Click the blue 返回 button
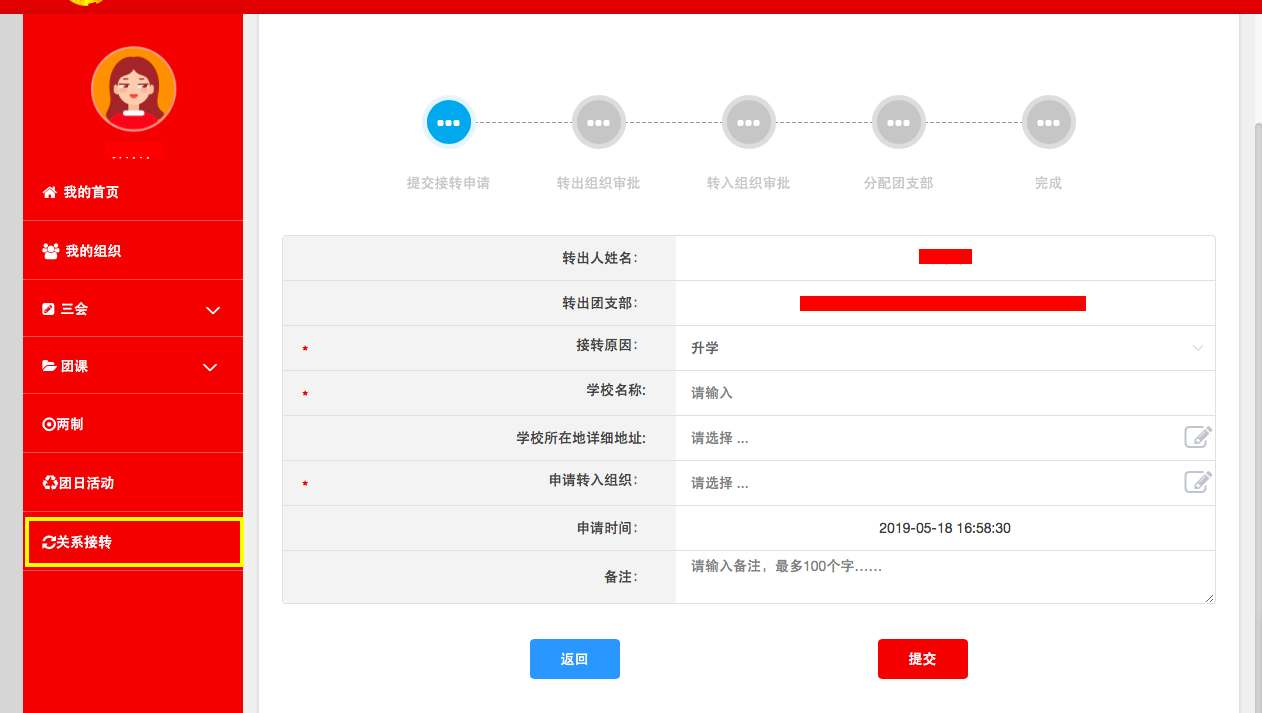 pyautogui.click(x=574, y=659)
